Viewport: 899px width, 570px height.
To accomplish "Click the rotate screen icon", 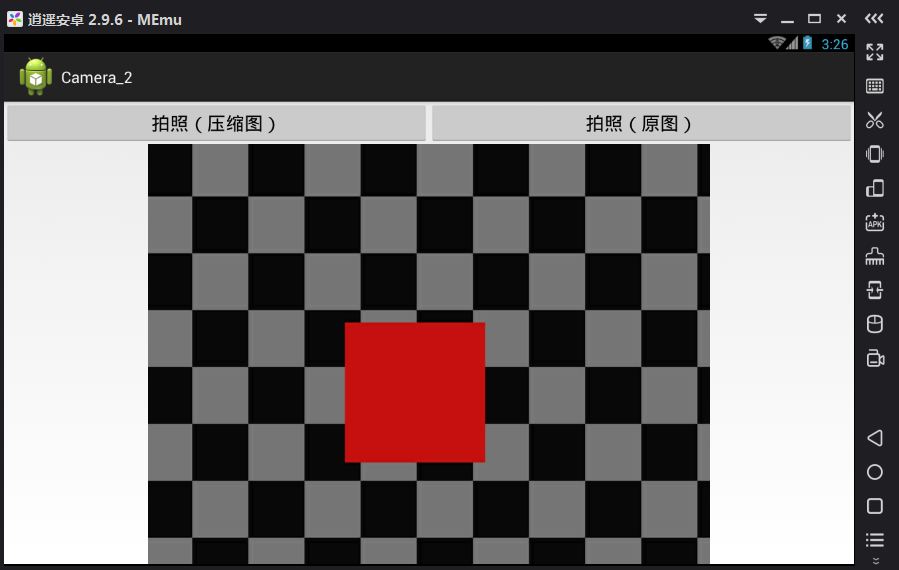I will (x=874, y=188).
